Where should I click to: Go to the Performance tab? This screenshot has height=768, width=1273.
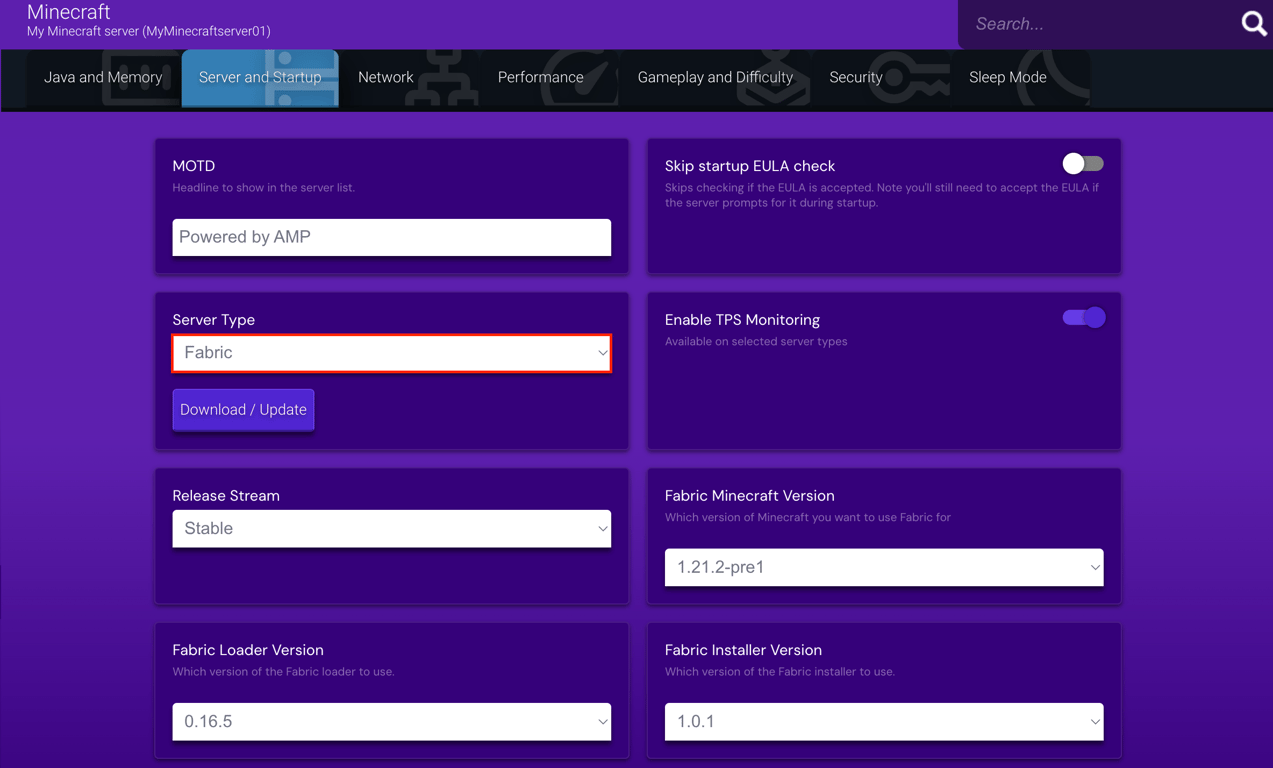pos(540,77)
